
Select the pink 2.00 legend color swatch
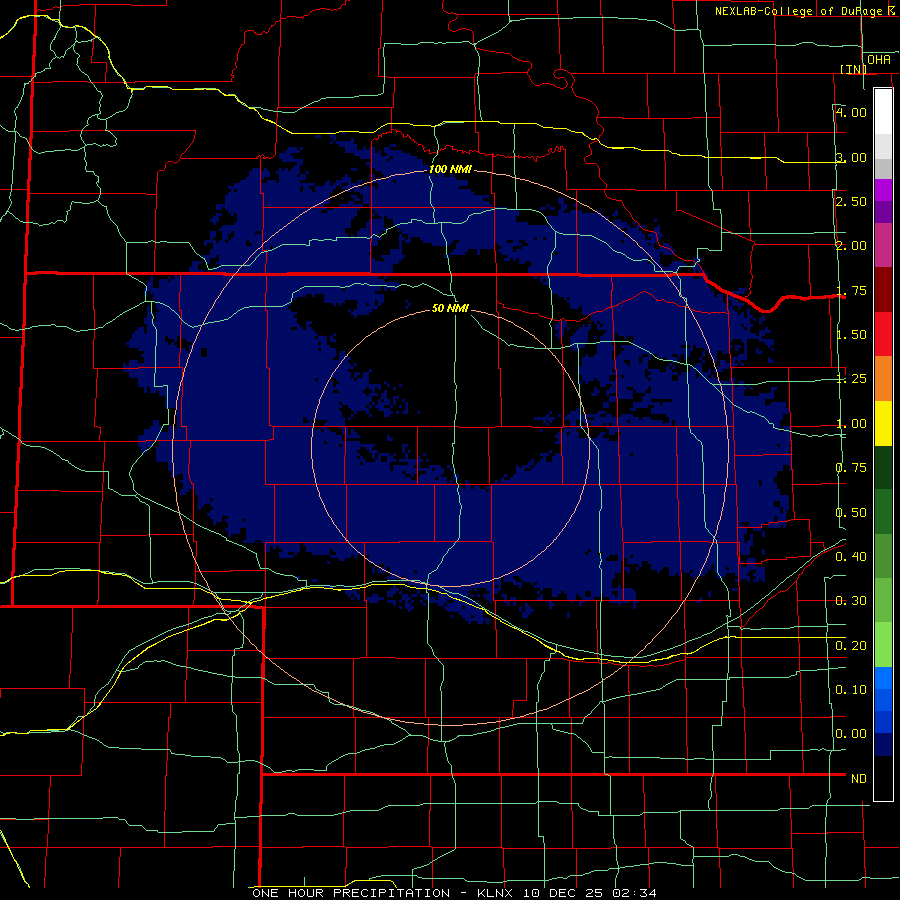coord(883,245)
